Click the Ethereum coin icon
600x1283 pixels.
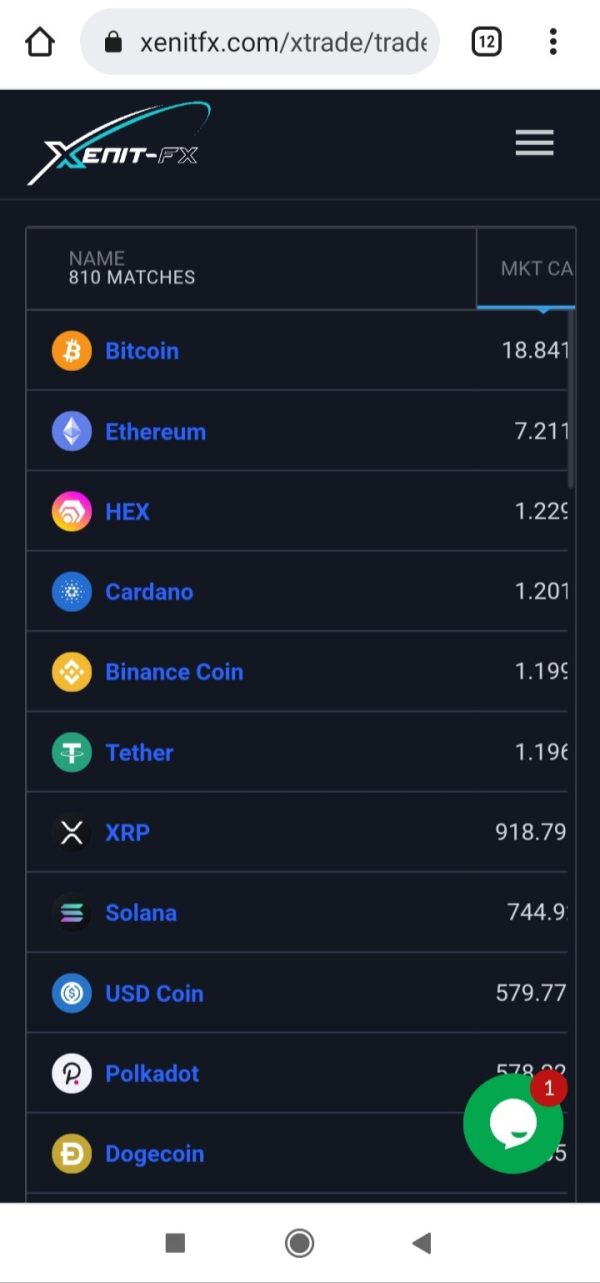point(72,432)
